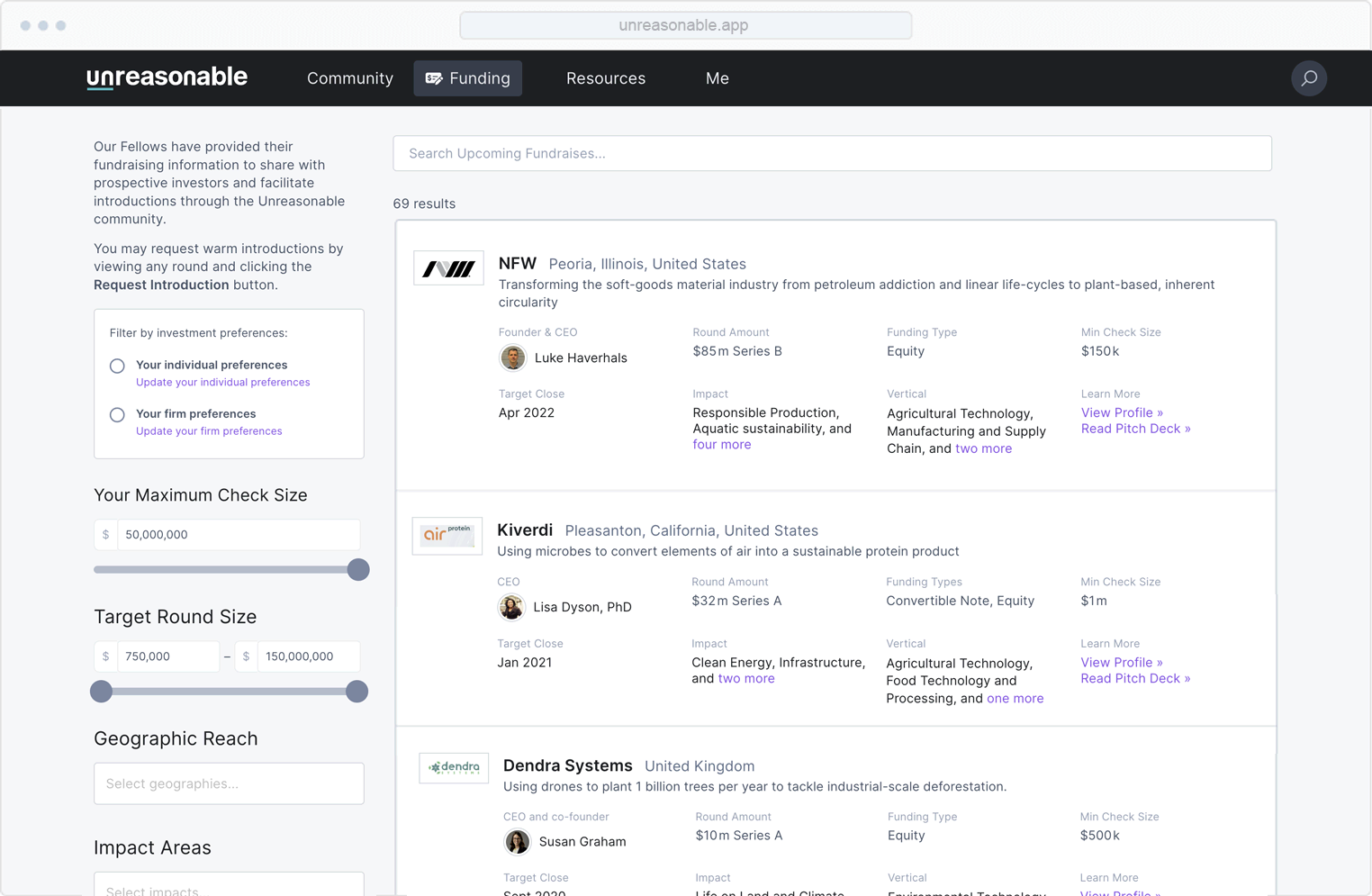
Task: Select Your individual preferences radio button
Action: click(x=117, y=366)
